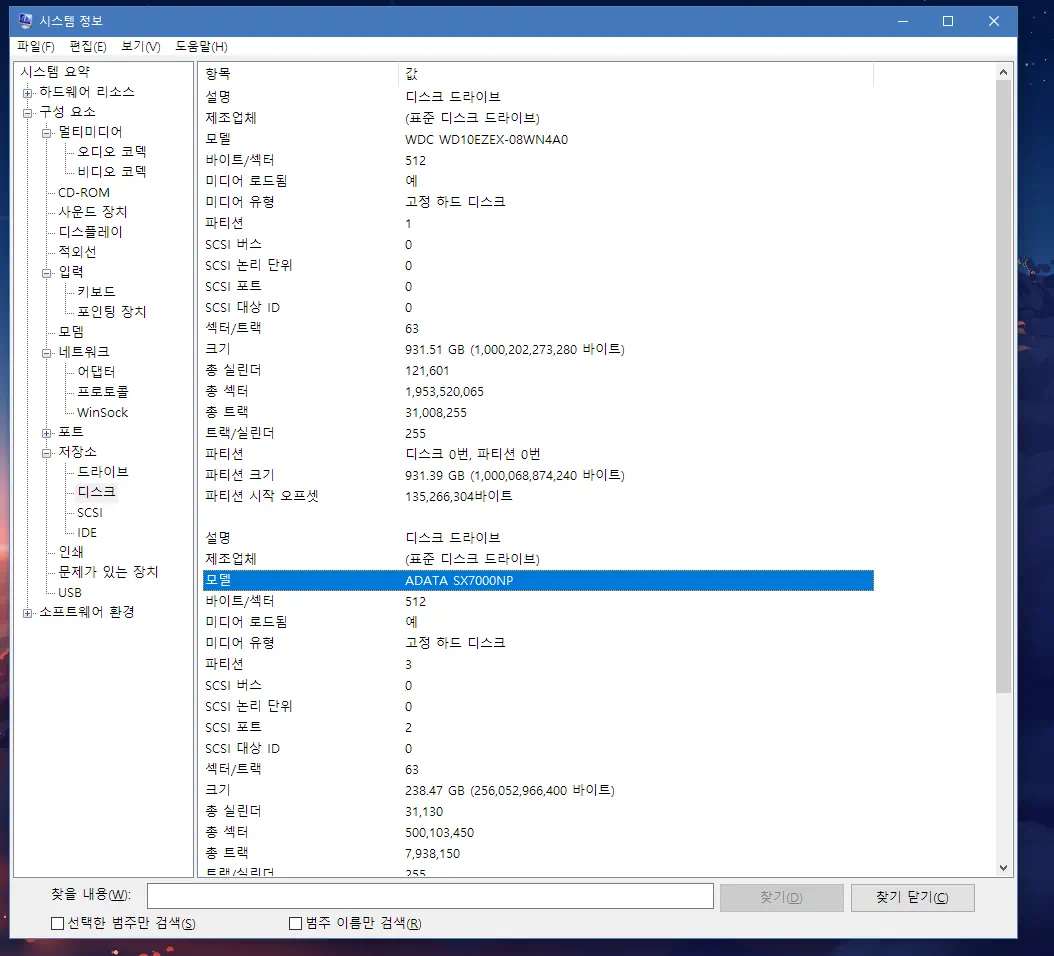The image size is (1054, 956).
Task: Select 사운드 장치 tree item
Action: tap(93, 212)
